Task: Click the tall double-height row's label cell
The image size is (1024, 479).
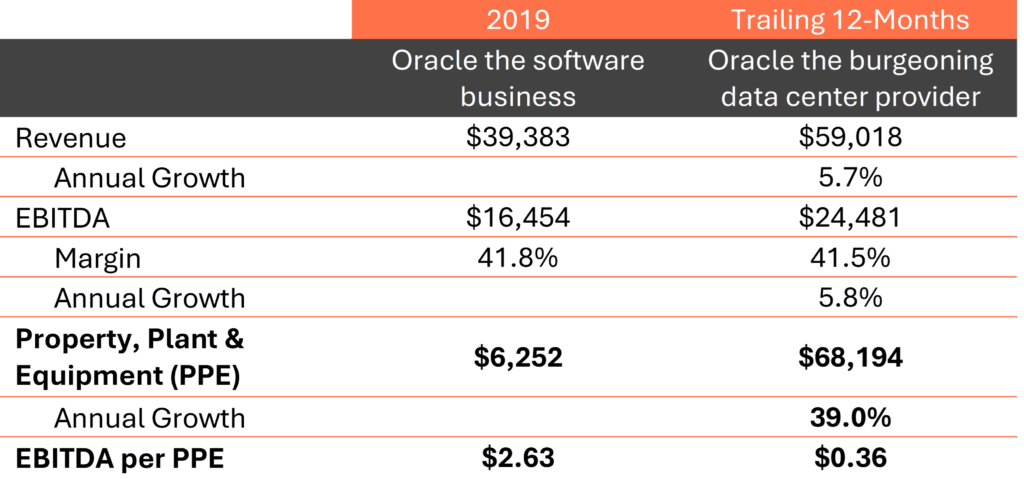Action: tap(175, 357)
